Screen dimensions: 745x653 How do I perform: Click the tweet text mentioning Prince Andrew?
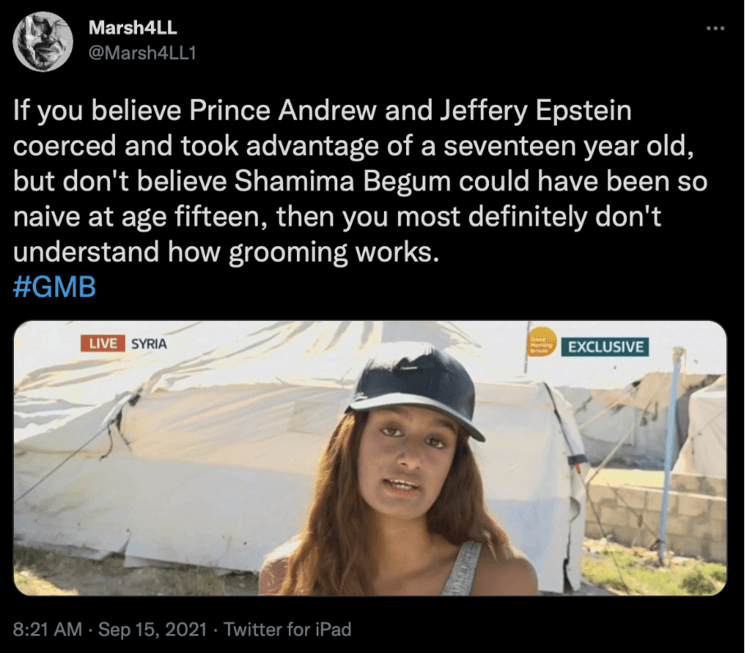click(361, 181)
